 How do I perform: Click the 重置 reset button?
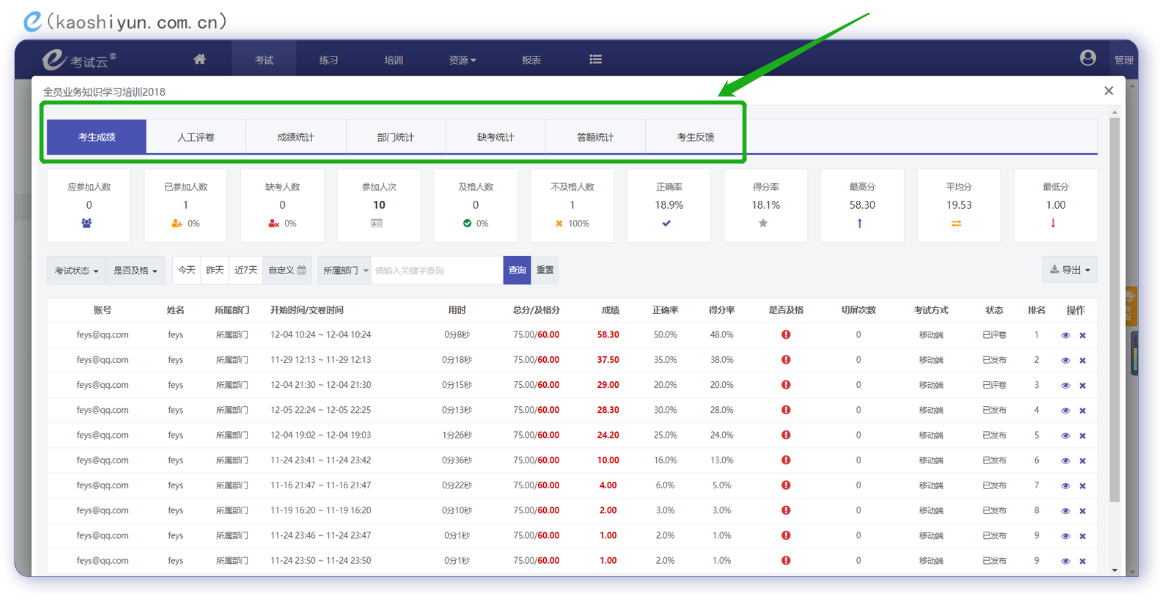[x=545, y=270]
